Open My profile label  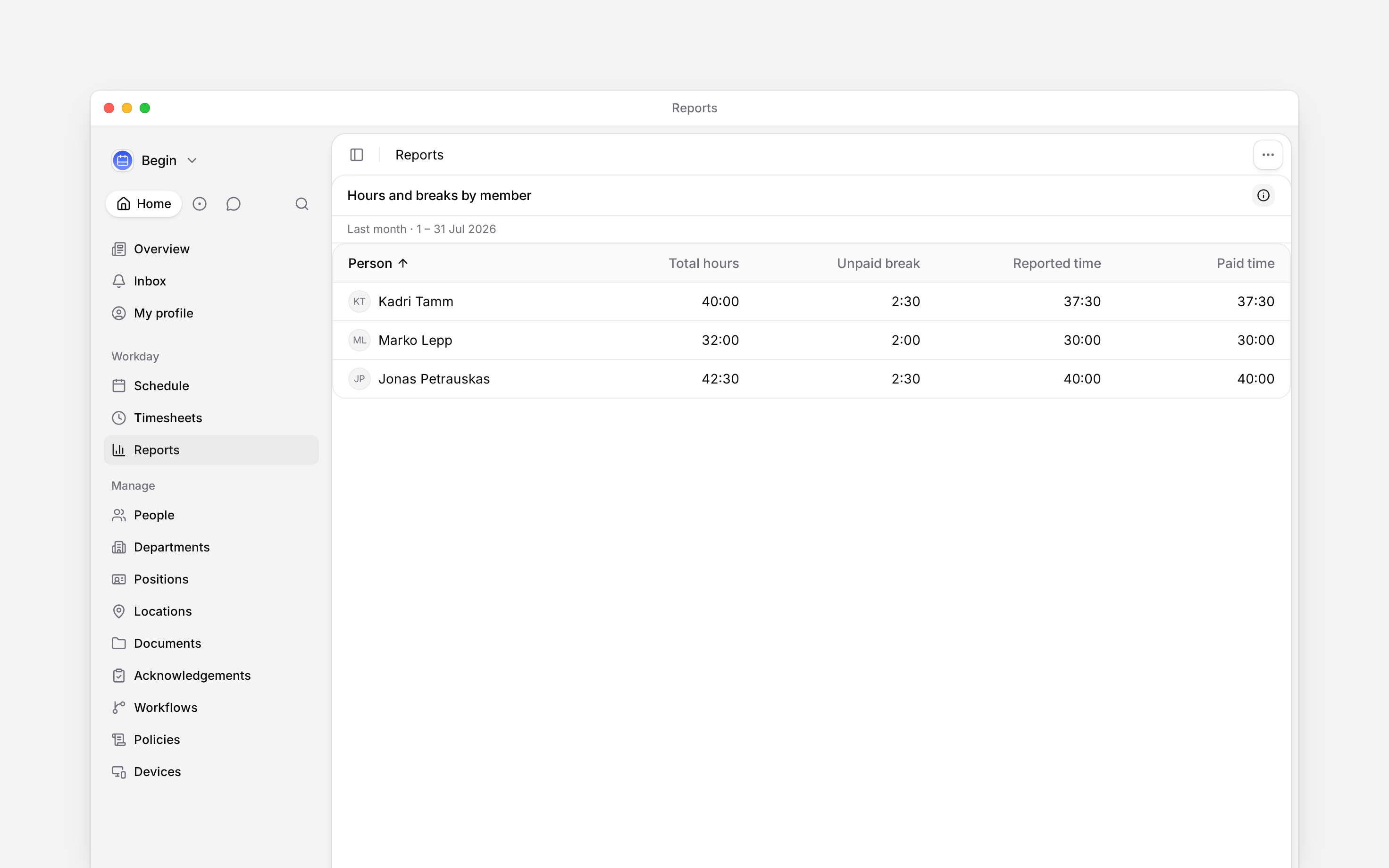tap(164, 313)
